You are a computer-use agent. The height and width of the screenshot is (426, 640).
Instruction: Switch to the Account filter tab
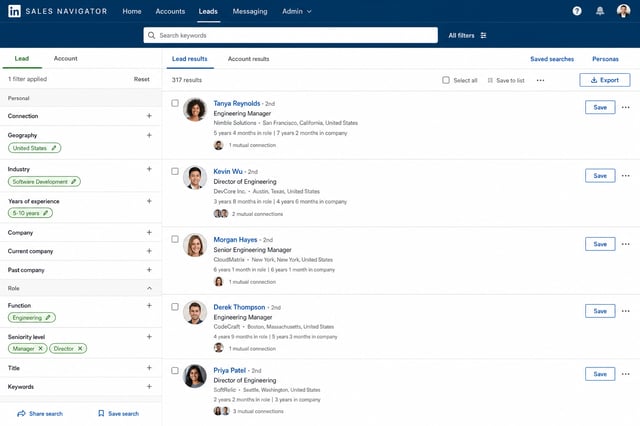tap(65, 58)
